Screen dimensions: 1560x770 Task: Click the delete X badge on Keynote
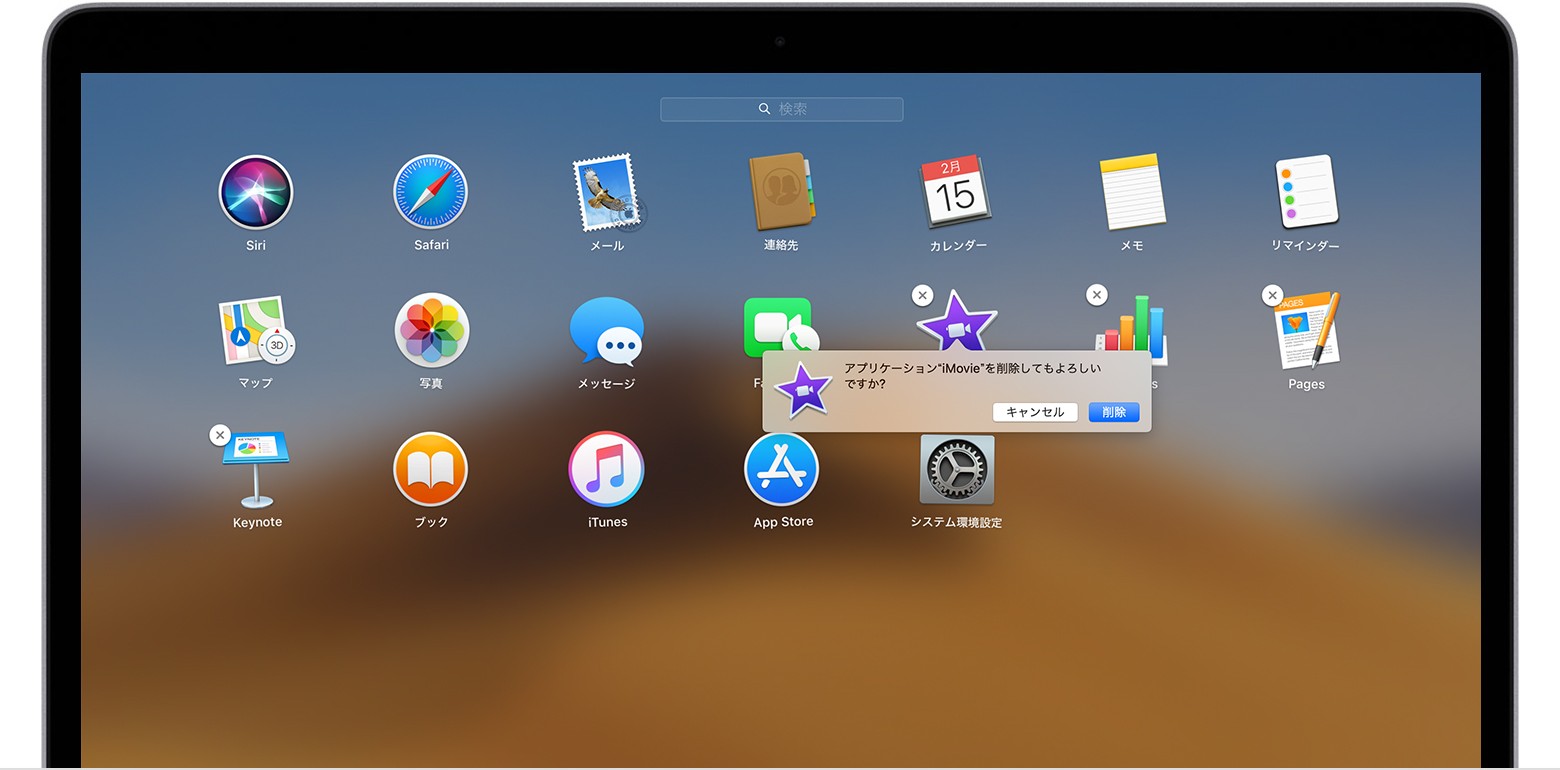[x=220, y=435]
